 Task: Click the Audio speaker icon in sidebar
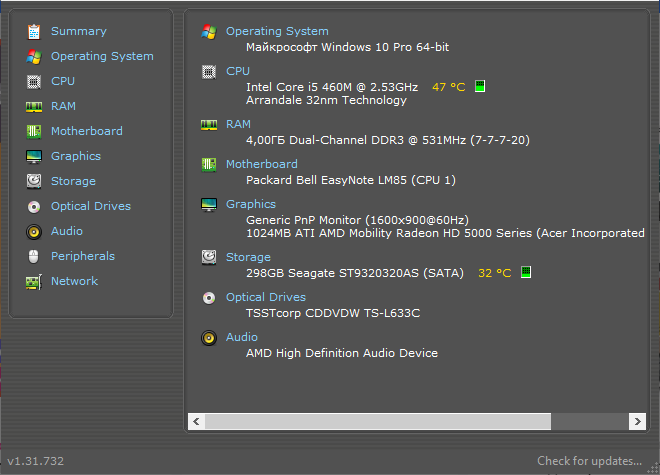tap(34, 232)
